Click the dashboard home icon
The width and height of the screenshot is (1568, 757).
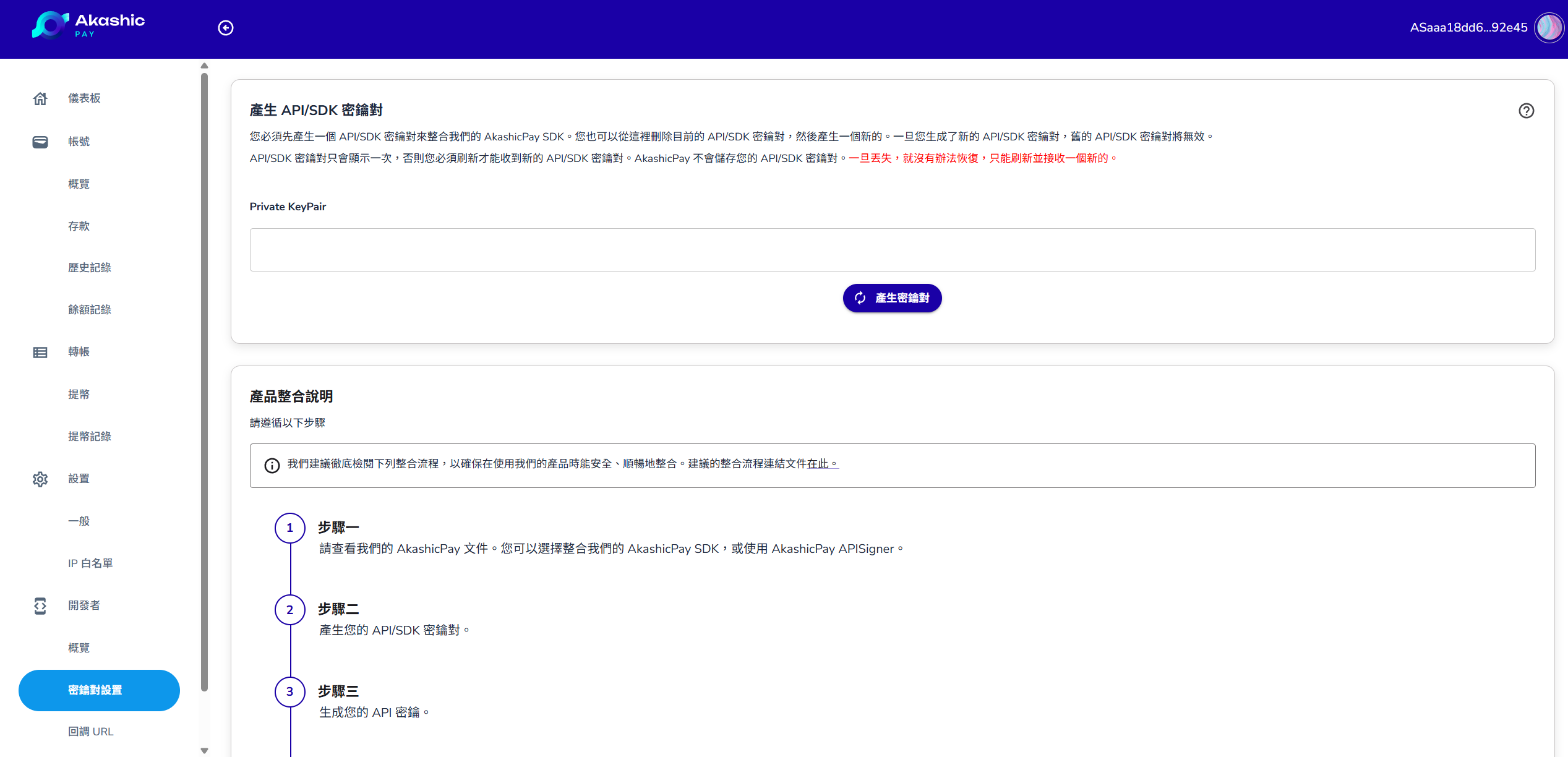click(40, 98)
